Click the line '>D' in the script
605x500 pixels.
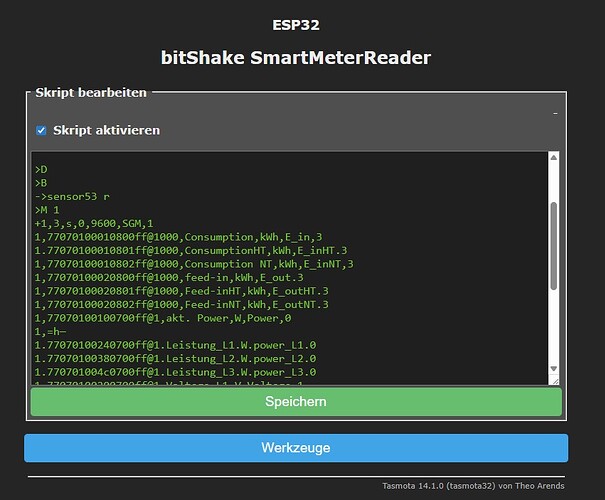tap(41, 169)
